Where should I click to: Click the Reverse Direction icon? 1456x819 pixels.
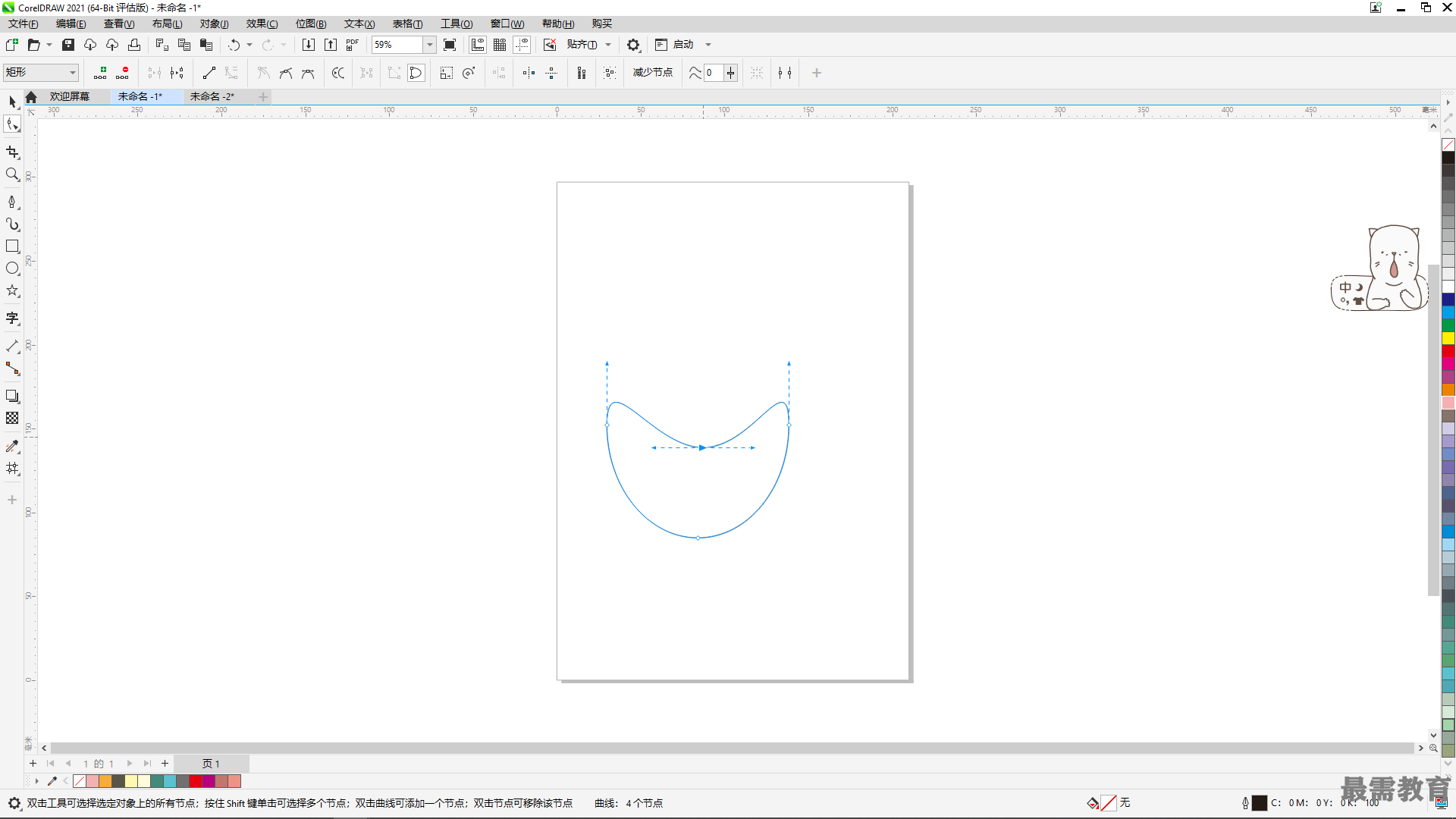pos(338,73)
